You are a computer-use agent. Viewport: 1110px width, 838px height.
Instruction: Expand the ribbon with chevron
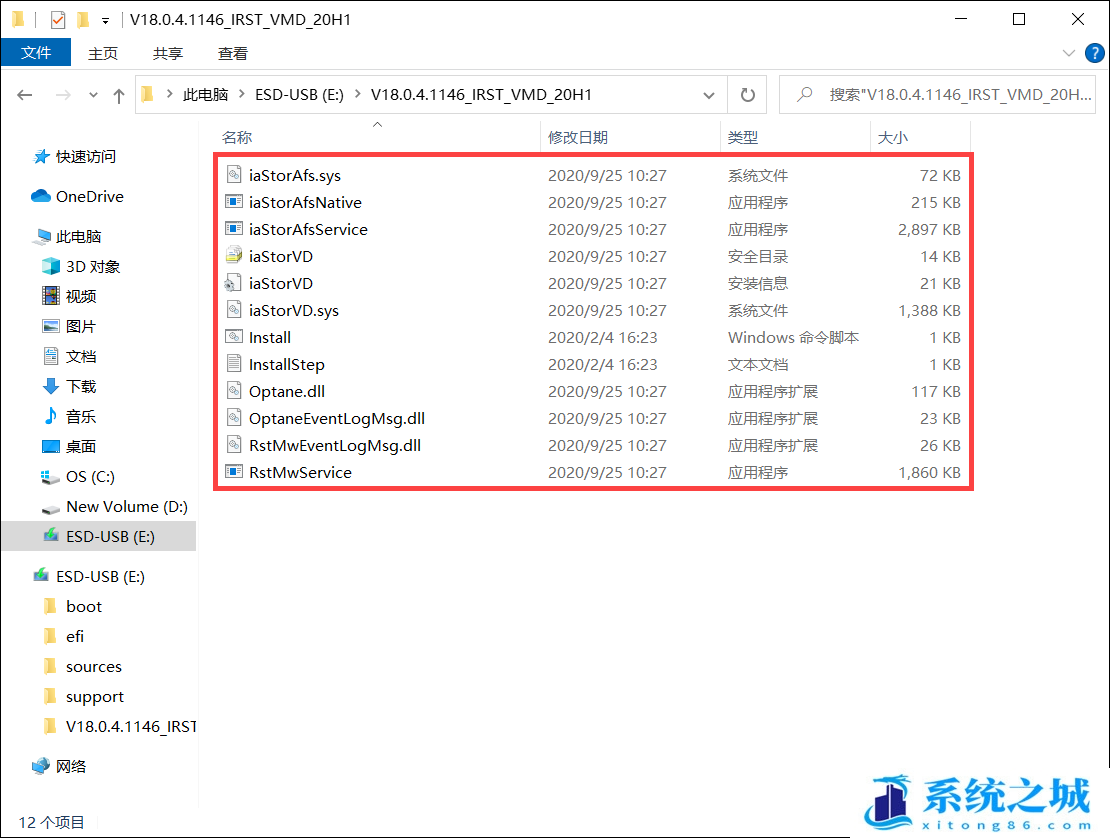(x=1069, y=53)
